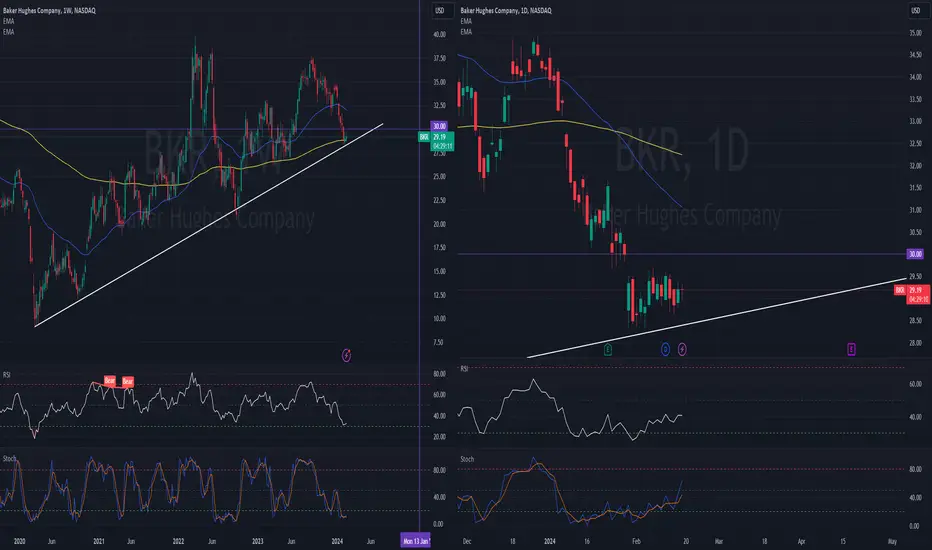This screenshot has width=932, height=550.
Task: Select the white trendline on the daily chart
Action: 716,318
